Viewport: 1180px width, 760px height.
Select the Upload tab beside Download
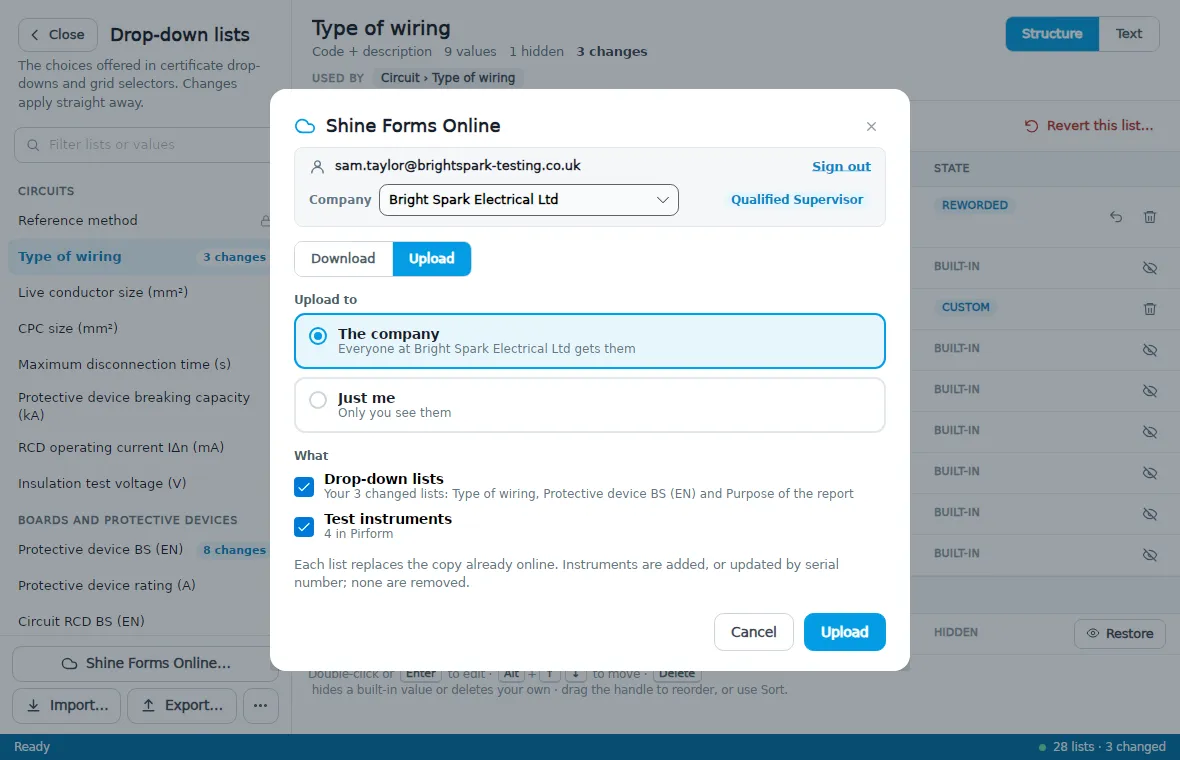pos(431,259)
